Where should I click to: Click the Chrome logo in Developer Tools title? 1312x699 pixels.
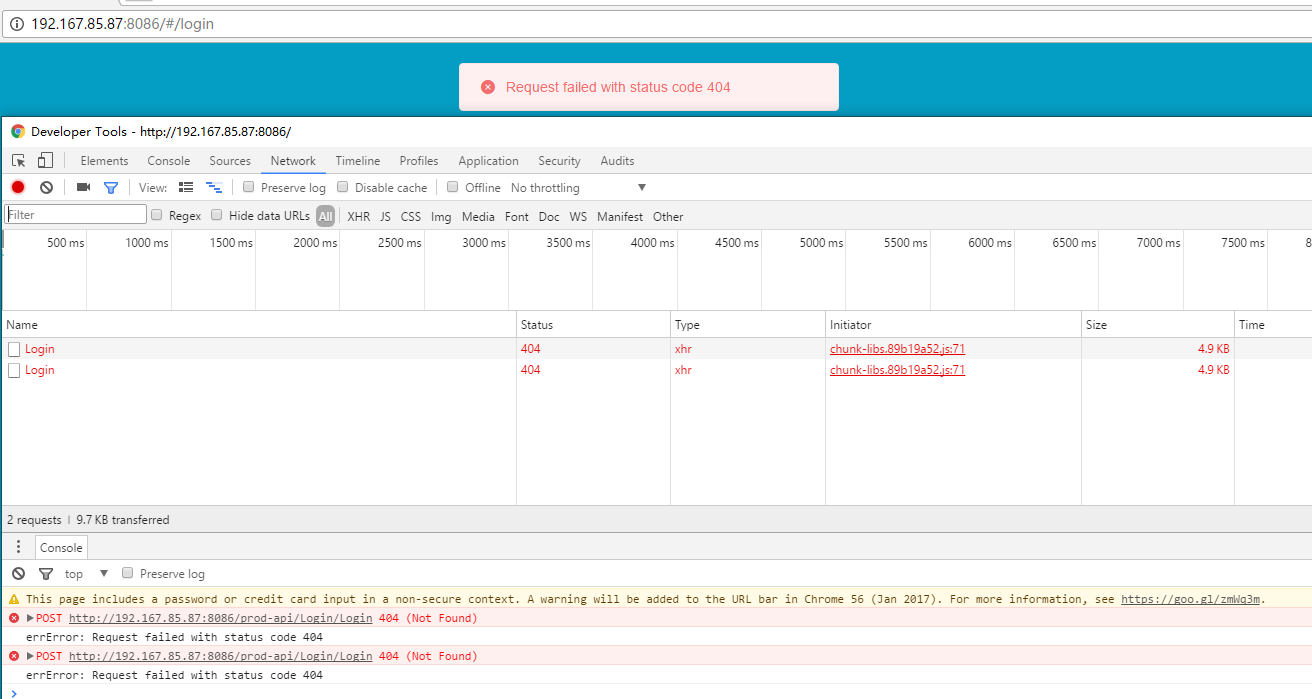[18, 131]
